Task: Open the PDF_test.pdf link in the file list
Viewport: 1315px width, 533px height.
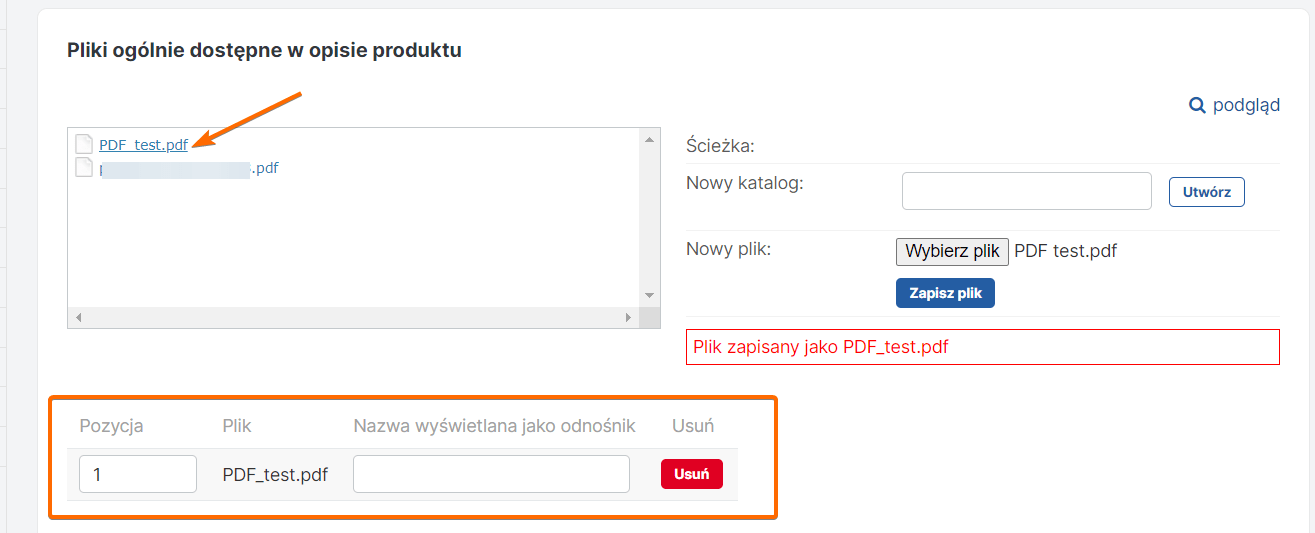Action: [x=143, y=145]
